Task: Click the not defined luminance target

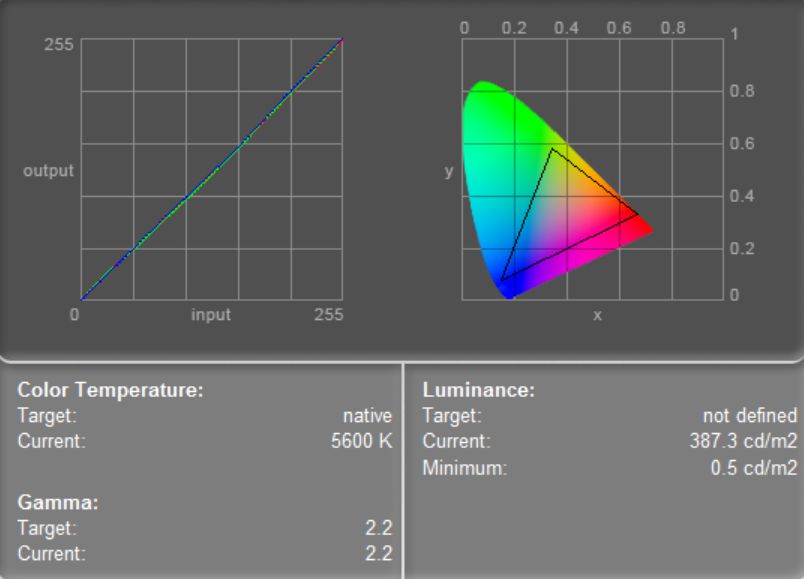Action: coord(750,415)
